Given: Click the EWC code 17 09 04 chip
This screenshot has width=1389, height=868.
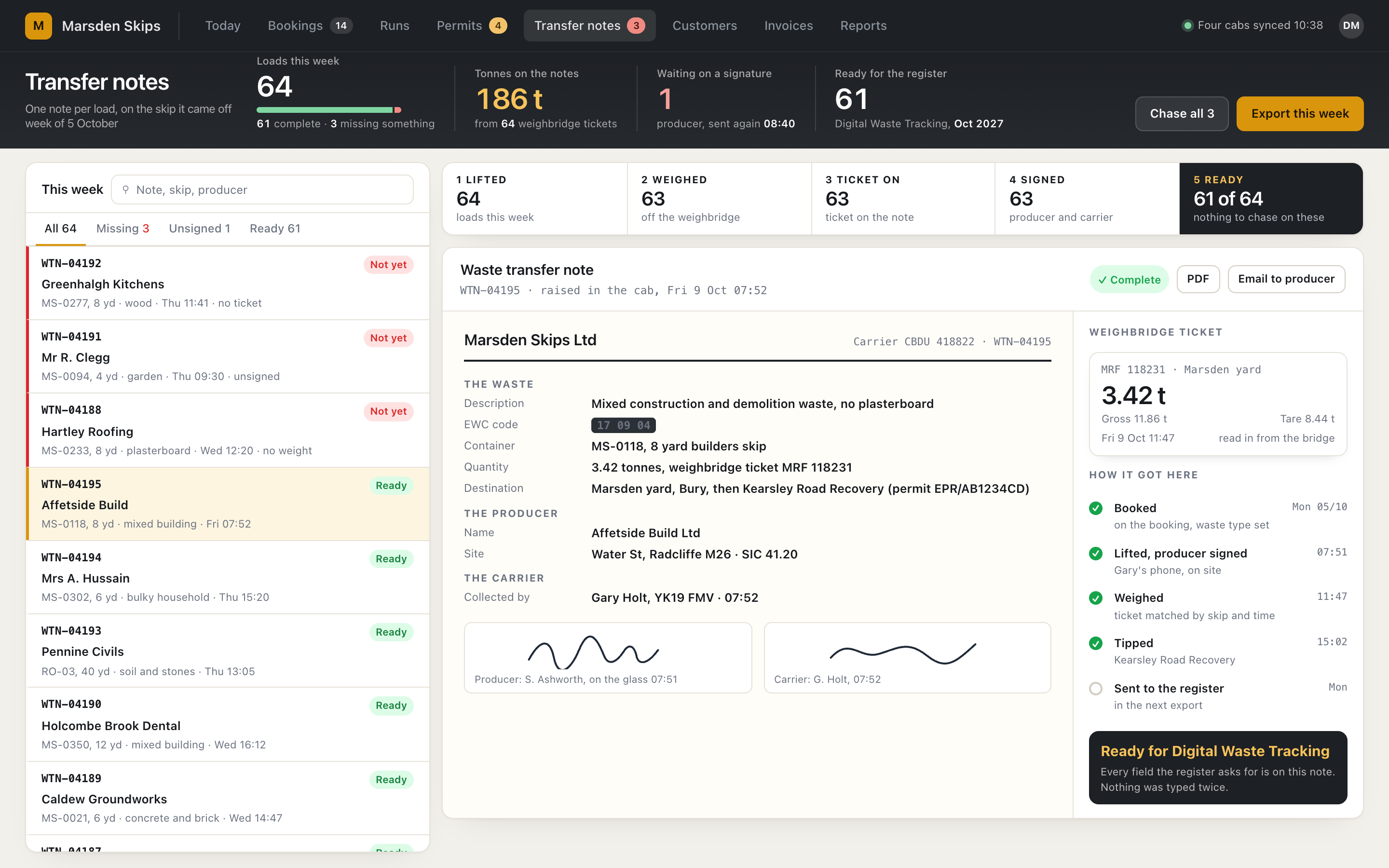Looking at the screenshot, I should click(623, 425).
